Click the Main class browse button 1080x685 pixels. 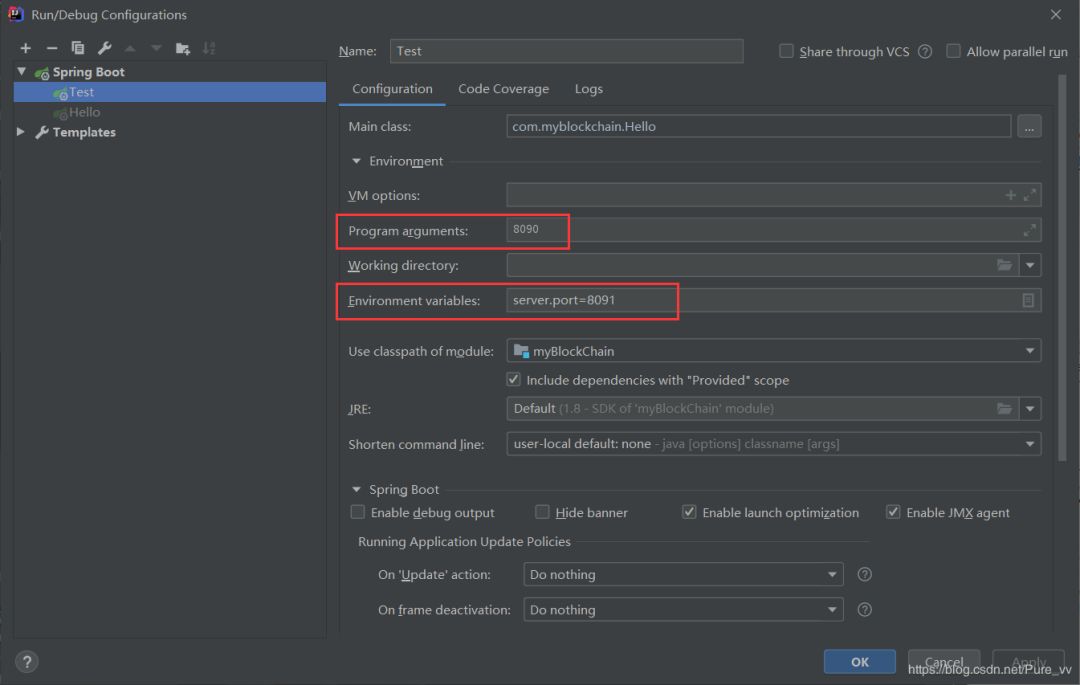point(1029,126)
